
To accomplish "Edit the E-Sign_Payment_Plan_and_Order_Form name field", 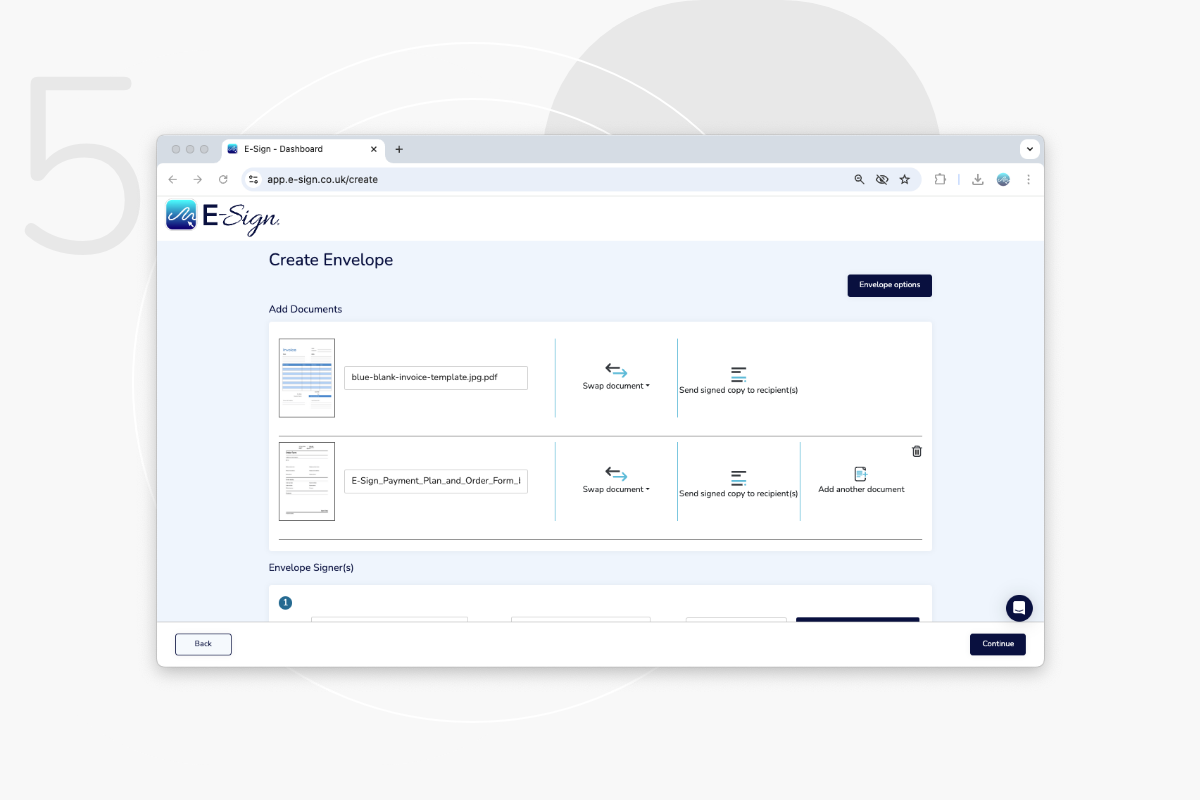I will tap(436, 482).
